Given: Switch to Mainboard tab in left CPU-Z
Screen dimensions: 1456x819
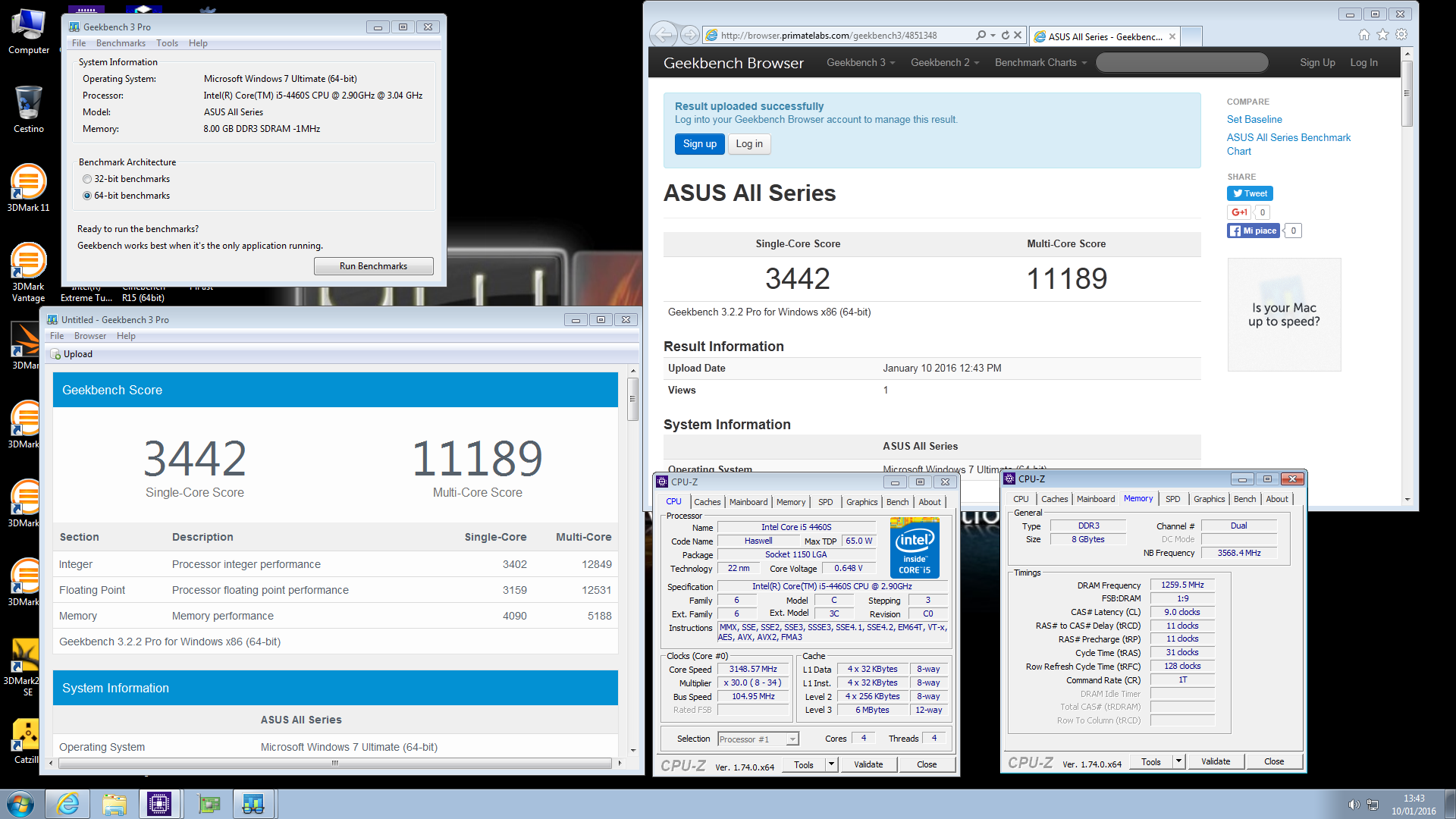Looking at the screenshot, I should [x=748, y=502].
